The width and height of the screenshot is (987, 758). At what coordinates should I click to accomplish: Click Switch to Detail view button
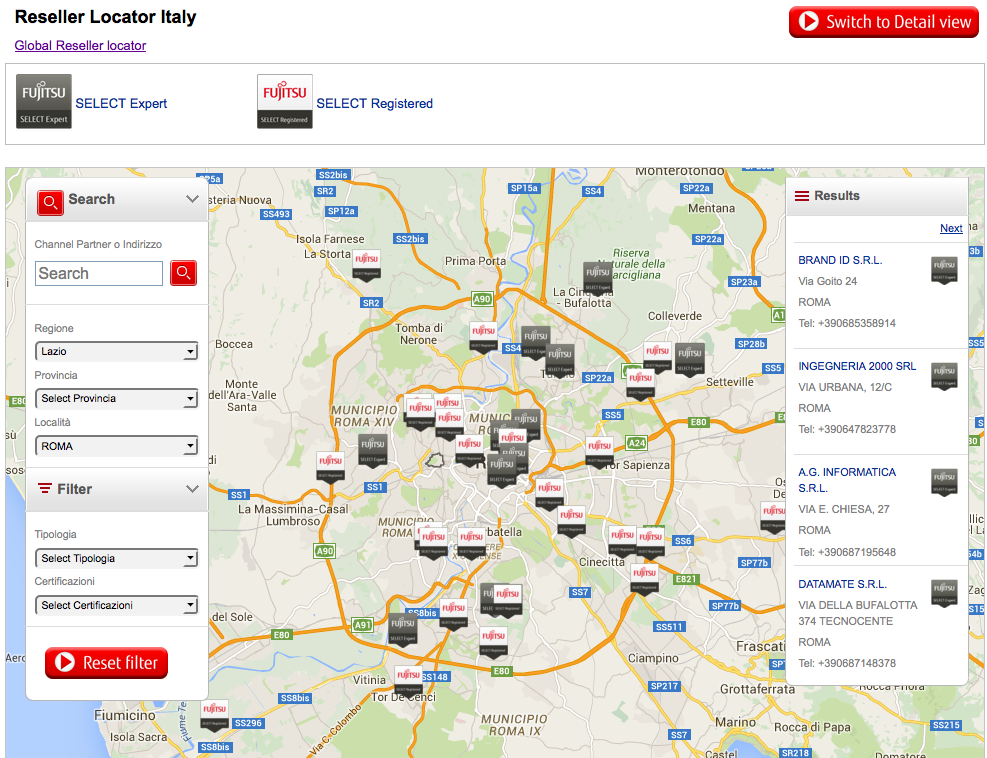click(x=883, y=22)
